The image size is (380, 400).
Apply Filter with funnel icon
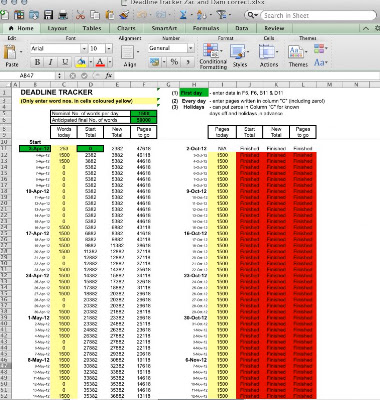[221, 15]
